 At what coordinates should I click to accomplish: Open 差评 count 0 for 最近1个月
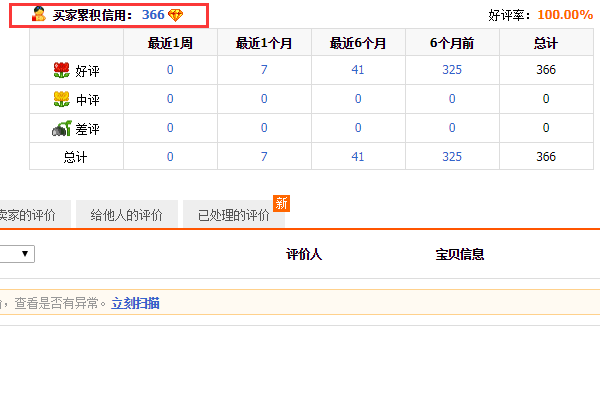[x=264, y=127]
